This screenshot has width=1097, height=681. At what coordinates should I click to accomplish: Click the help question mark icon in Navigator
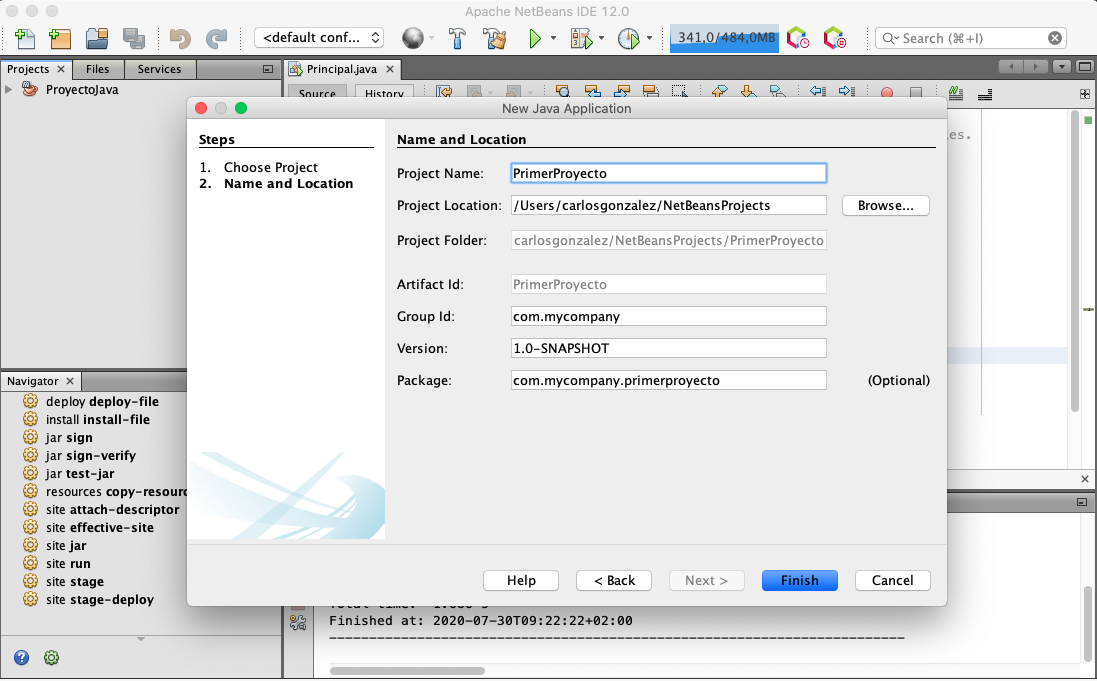[22, 657]
